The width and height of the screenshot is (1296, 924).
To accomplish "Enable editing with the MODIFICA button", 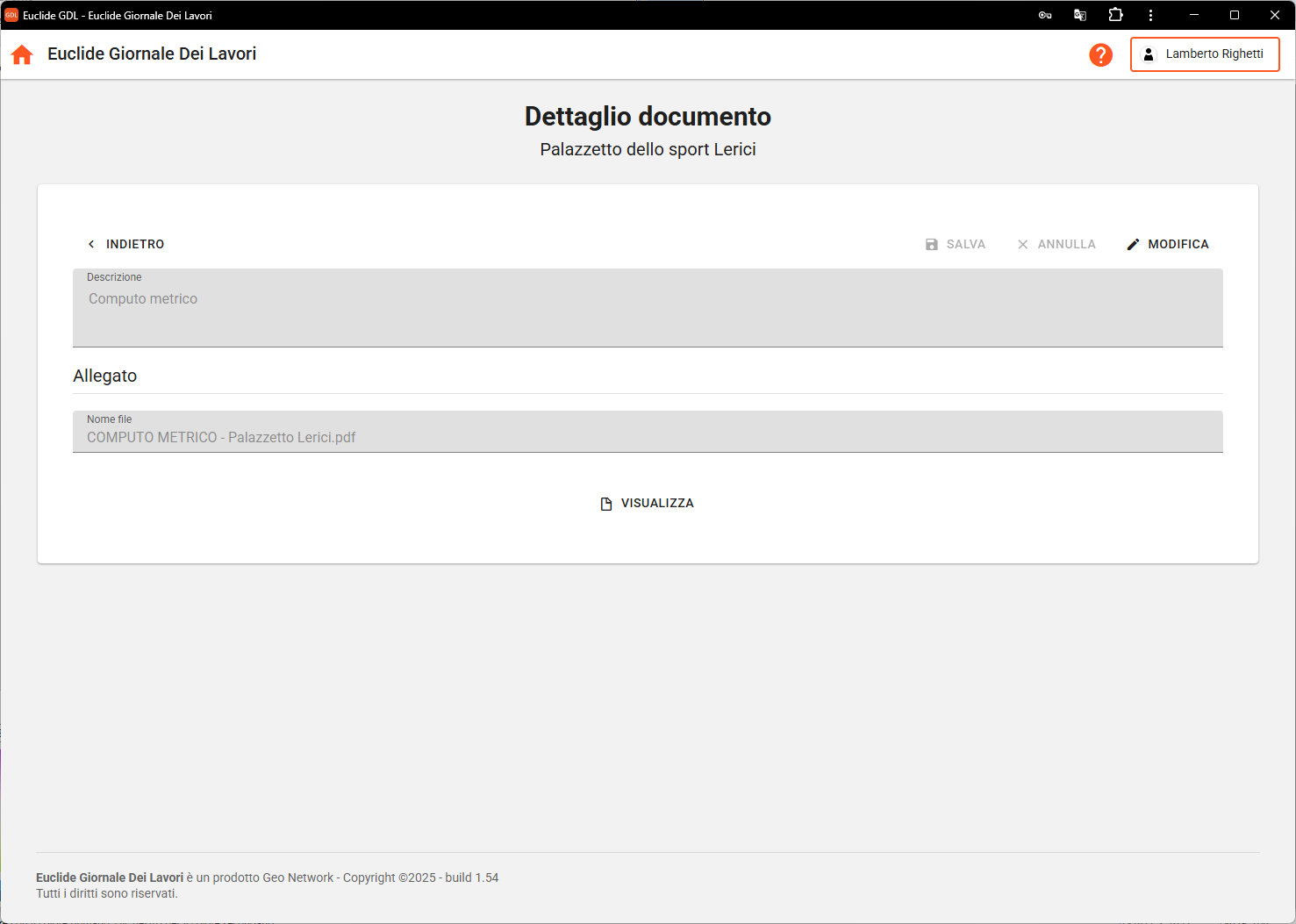I will [1168, 245].
